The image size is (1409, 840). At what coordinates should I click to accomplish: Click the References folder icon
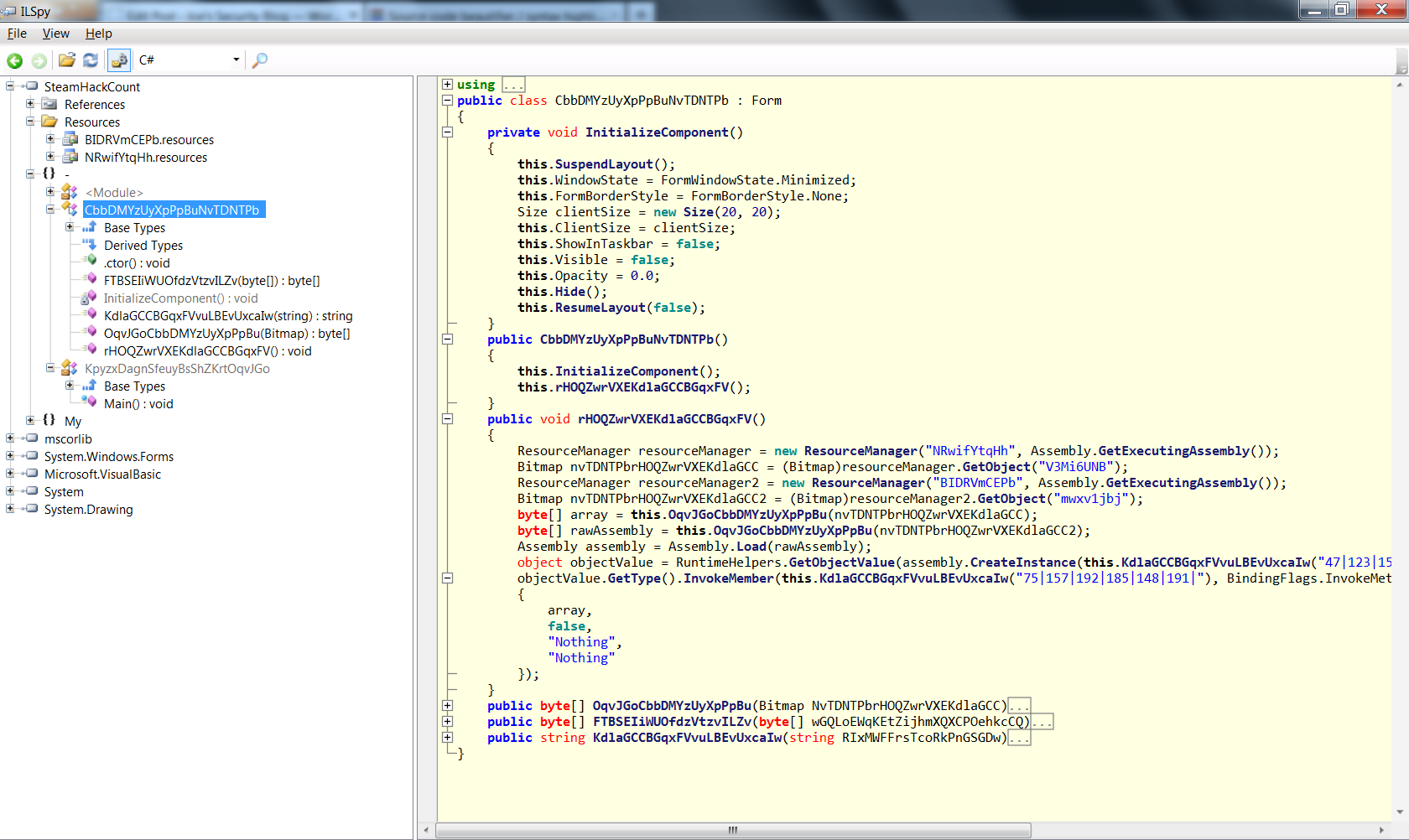[x=49, y=104]
